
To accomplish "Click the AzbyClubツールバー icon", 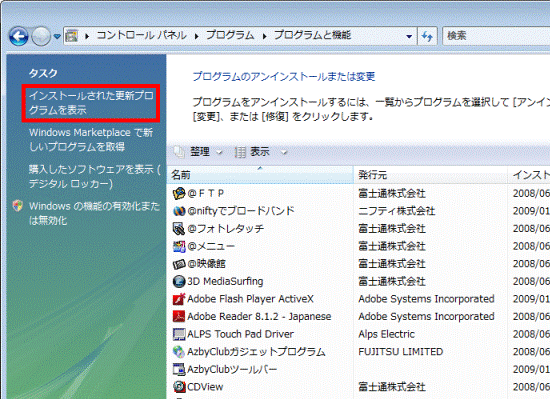I will 179,369.
